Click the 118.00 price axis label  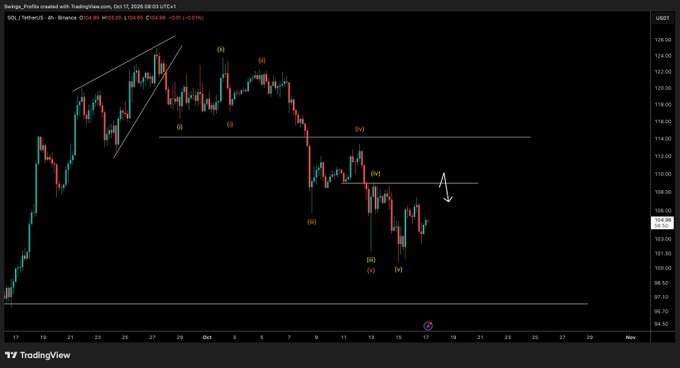coord(663,104)
